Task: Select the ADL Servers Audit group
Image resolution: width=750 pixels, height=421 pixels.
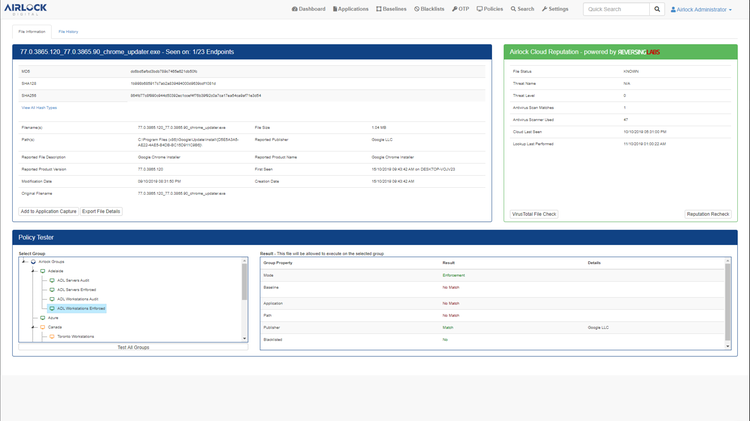Action: click(73, 280)
